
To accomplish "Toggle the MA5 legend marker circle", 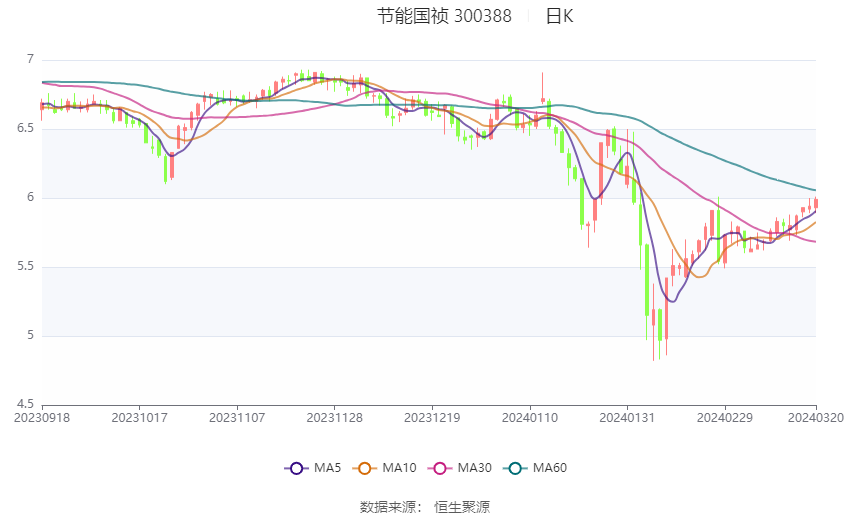I will [x=296, y=468].
